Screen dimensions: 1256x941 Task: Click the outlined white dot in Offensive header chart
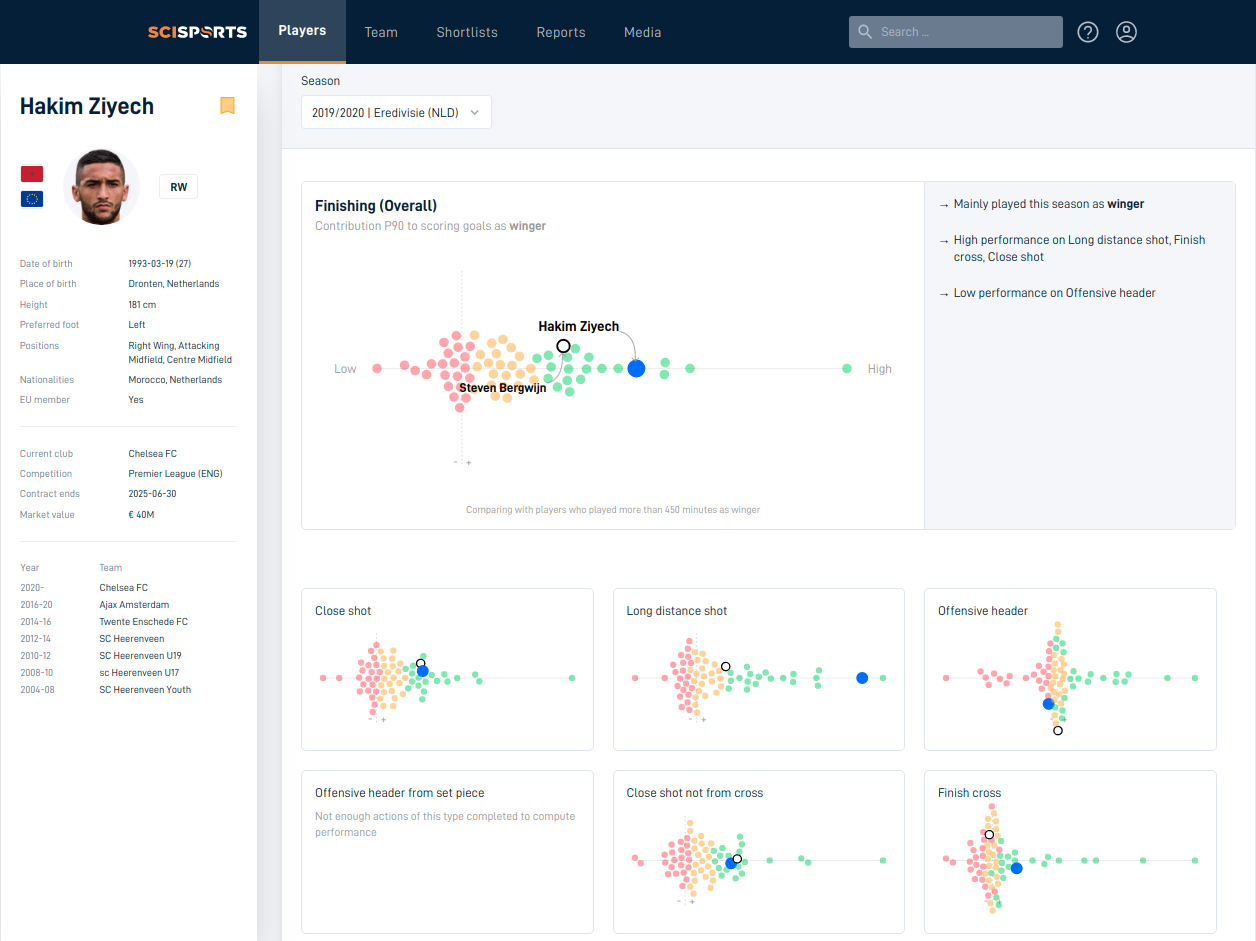click(1058, 730)
